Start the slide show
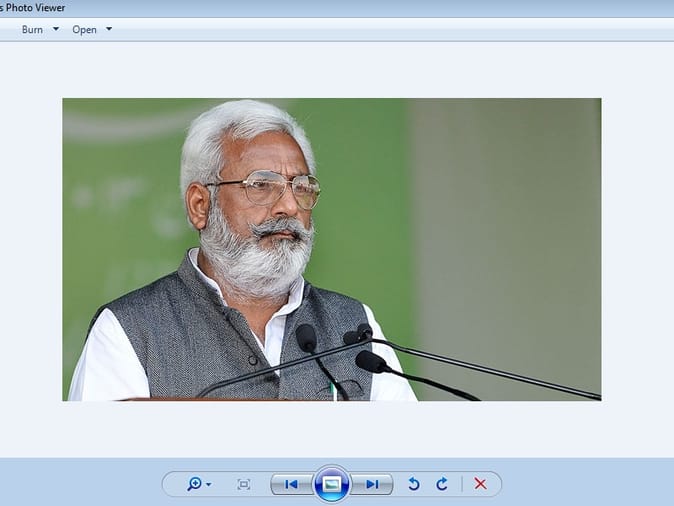 332,484
